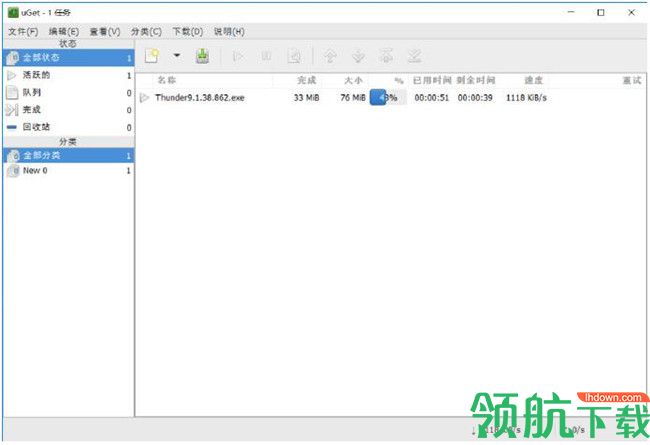650x445 pixels.
Task: Select 全部分类 in the category list
Action: click(69, 156)
